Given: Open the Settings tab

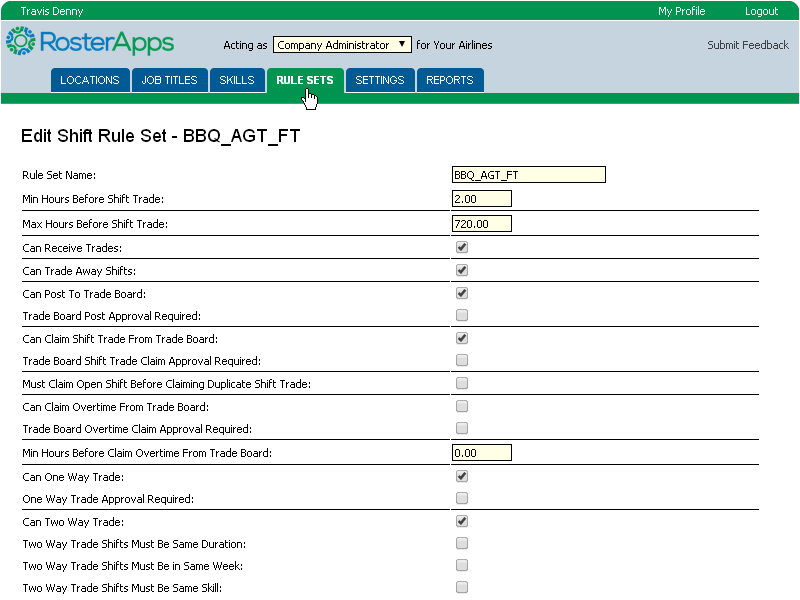Looking at the screenshot, I should (380, 80).
